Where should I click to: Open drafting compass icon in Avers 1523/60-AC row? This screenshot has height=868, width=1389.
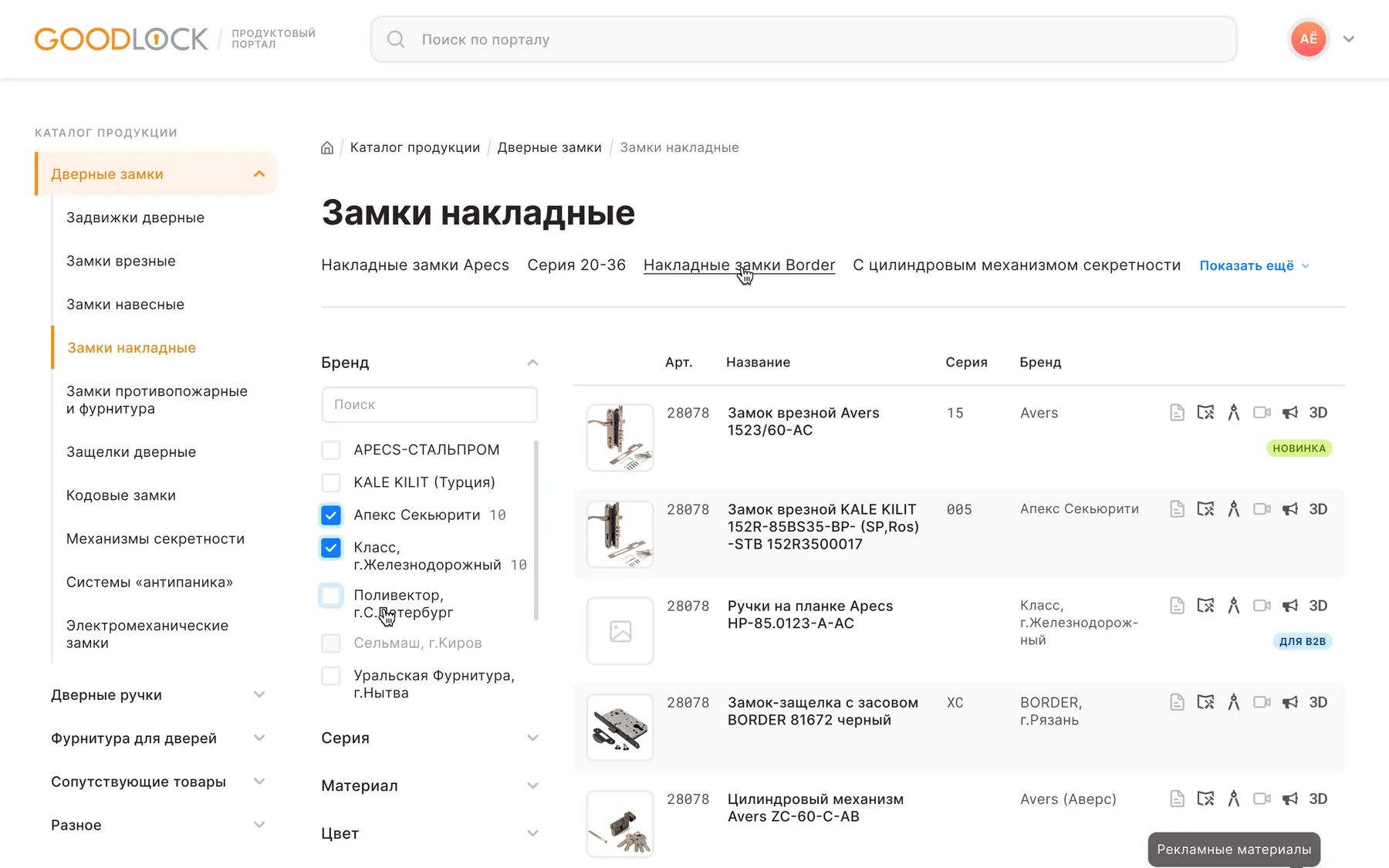[x=1234, y=413]
